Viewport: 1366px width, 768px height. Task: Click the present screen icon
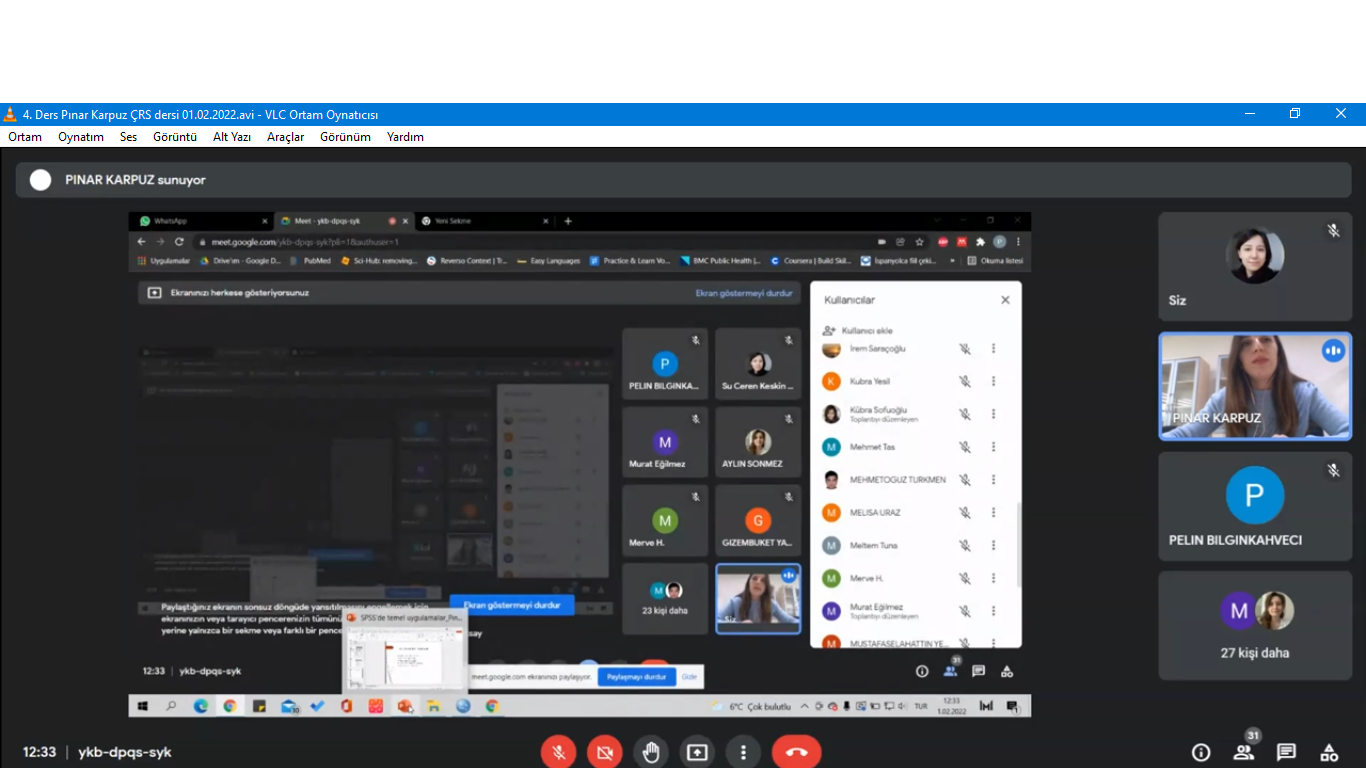[x=697, y=752]
